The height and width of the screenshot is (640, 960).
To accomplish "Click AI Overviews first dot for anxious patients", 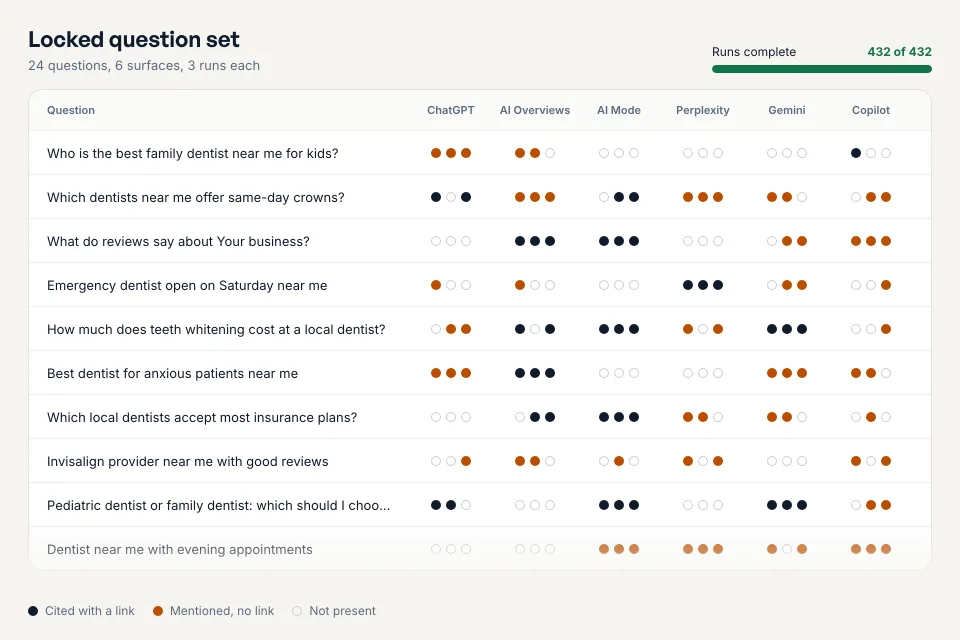I will coord(520,374).
